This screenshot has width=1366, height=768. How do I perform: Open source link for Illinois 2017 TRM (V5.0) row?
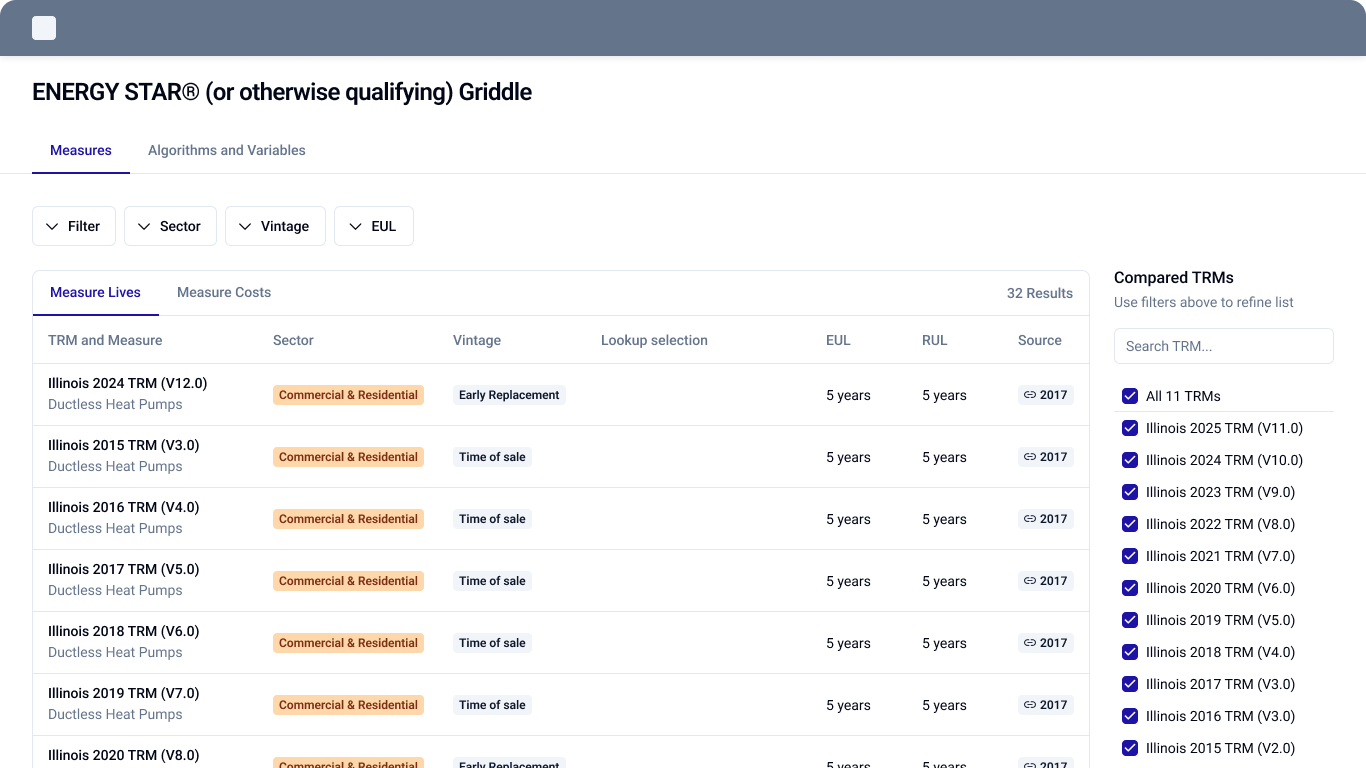[1046, 581]
